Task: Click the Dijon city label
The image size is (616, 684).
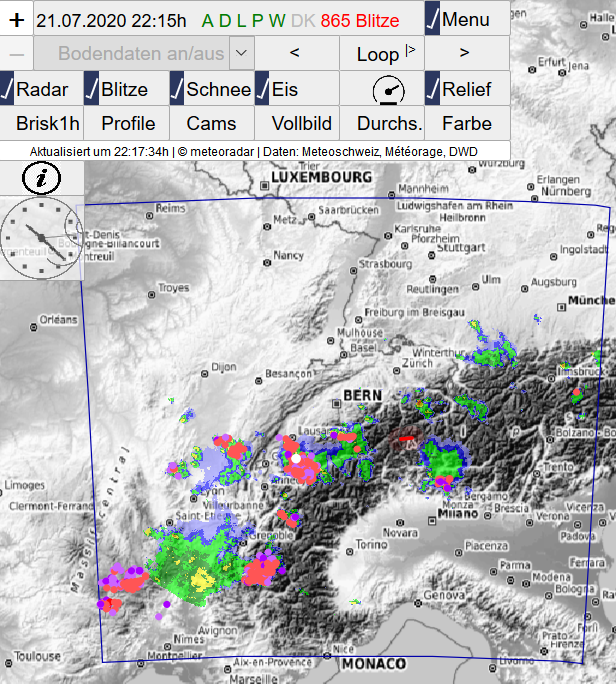Action: (x=224, y=367)
